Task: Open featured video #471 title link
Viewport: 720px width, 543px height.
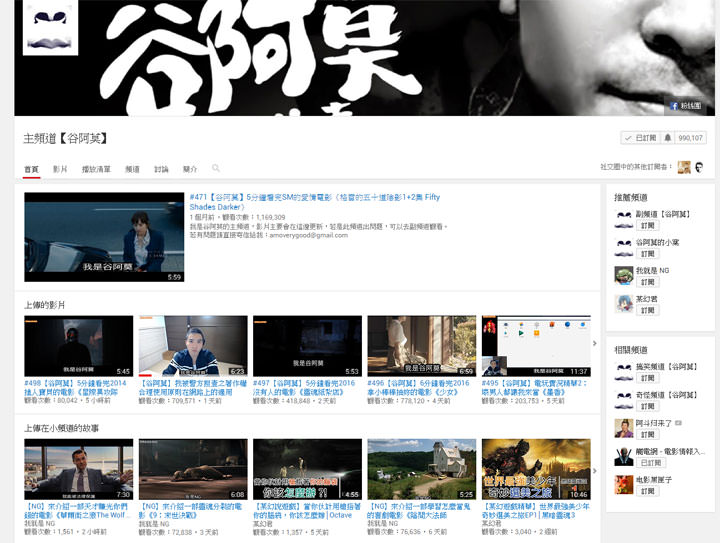Action: pos(315,202)
